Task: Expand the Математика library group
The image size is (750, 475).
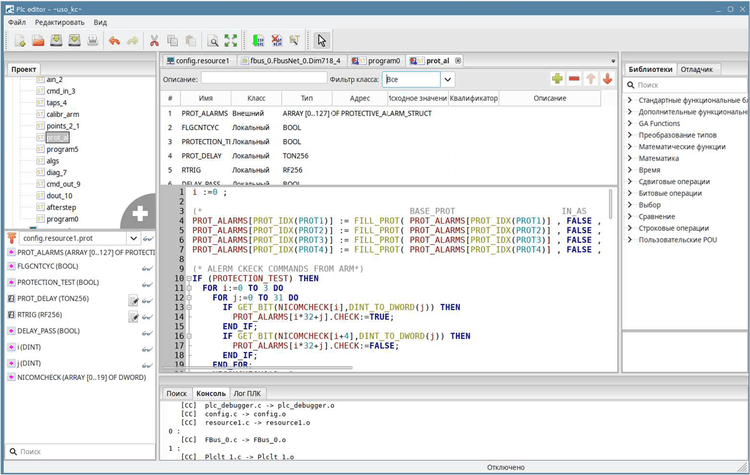Action: click(x=630, y=158)
